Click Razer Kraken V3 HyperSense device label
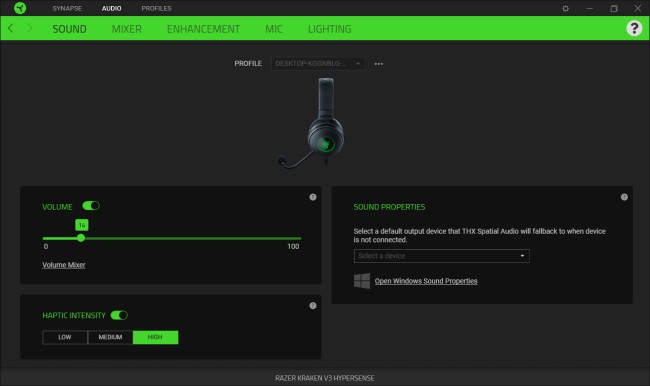Screen dimensions: 650x386 325,378
